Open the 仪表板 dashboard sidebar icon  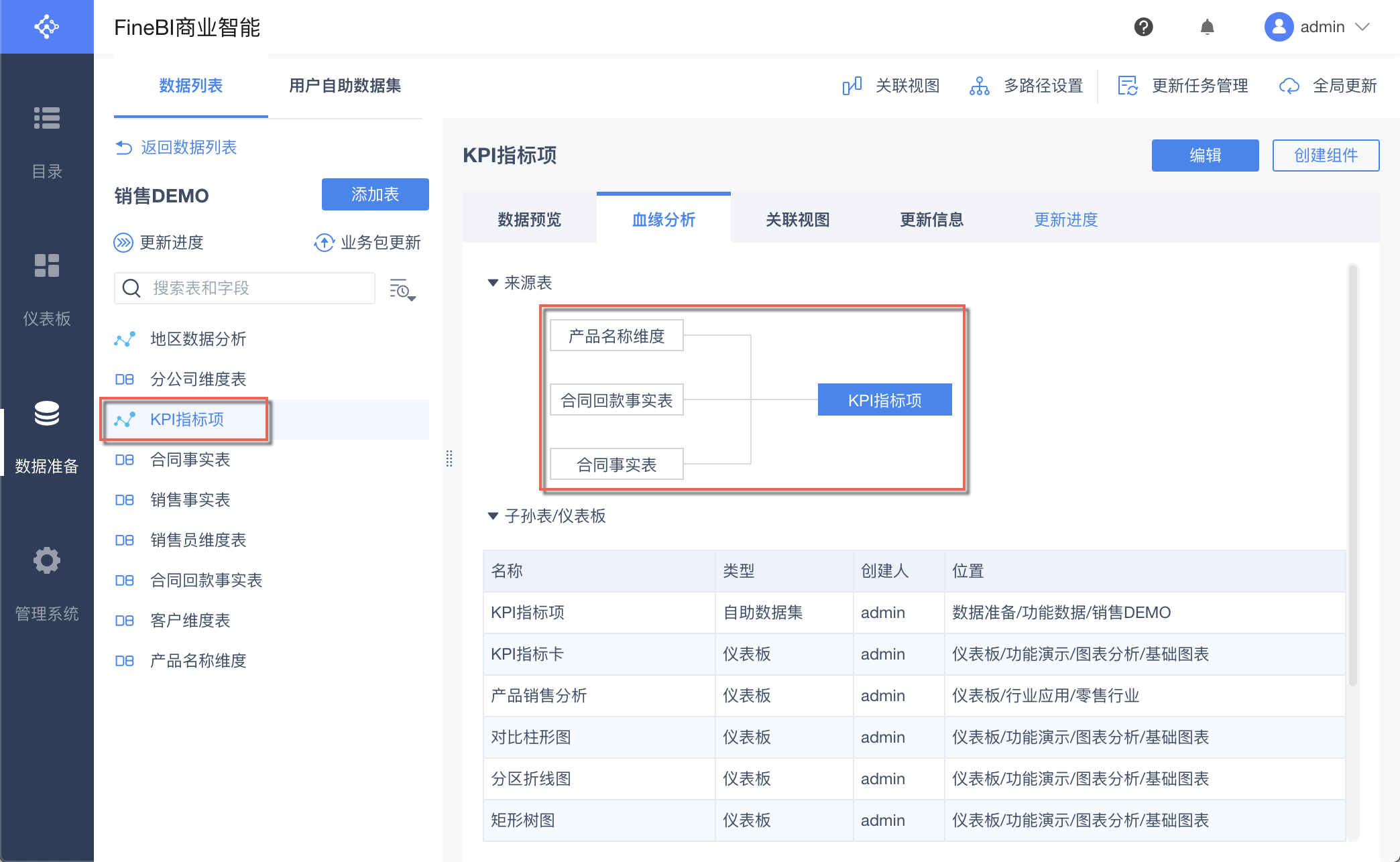coord(47,265)
